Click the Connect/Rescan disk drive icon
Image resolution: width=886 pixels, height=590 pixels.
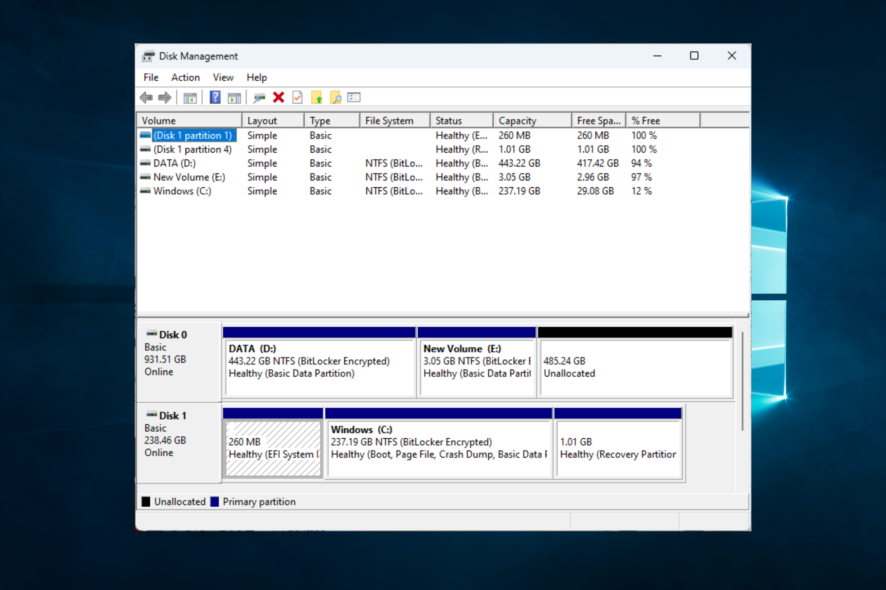[x=259, y=98]
